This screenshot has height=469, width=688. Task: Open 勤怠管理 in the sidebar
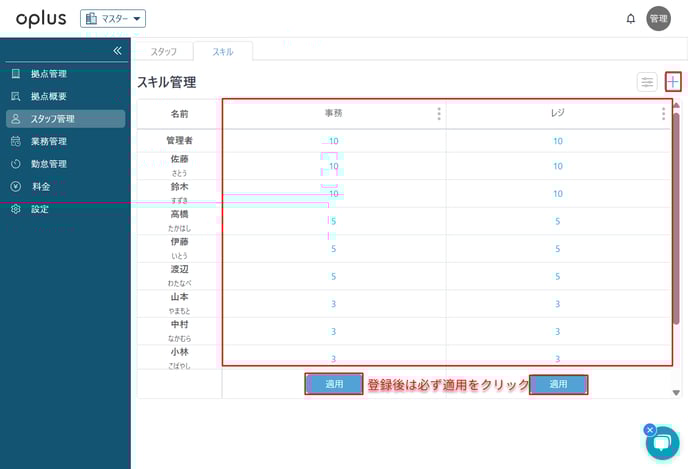tap(48, 164)
